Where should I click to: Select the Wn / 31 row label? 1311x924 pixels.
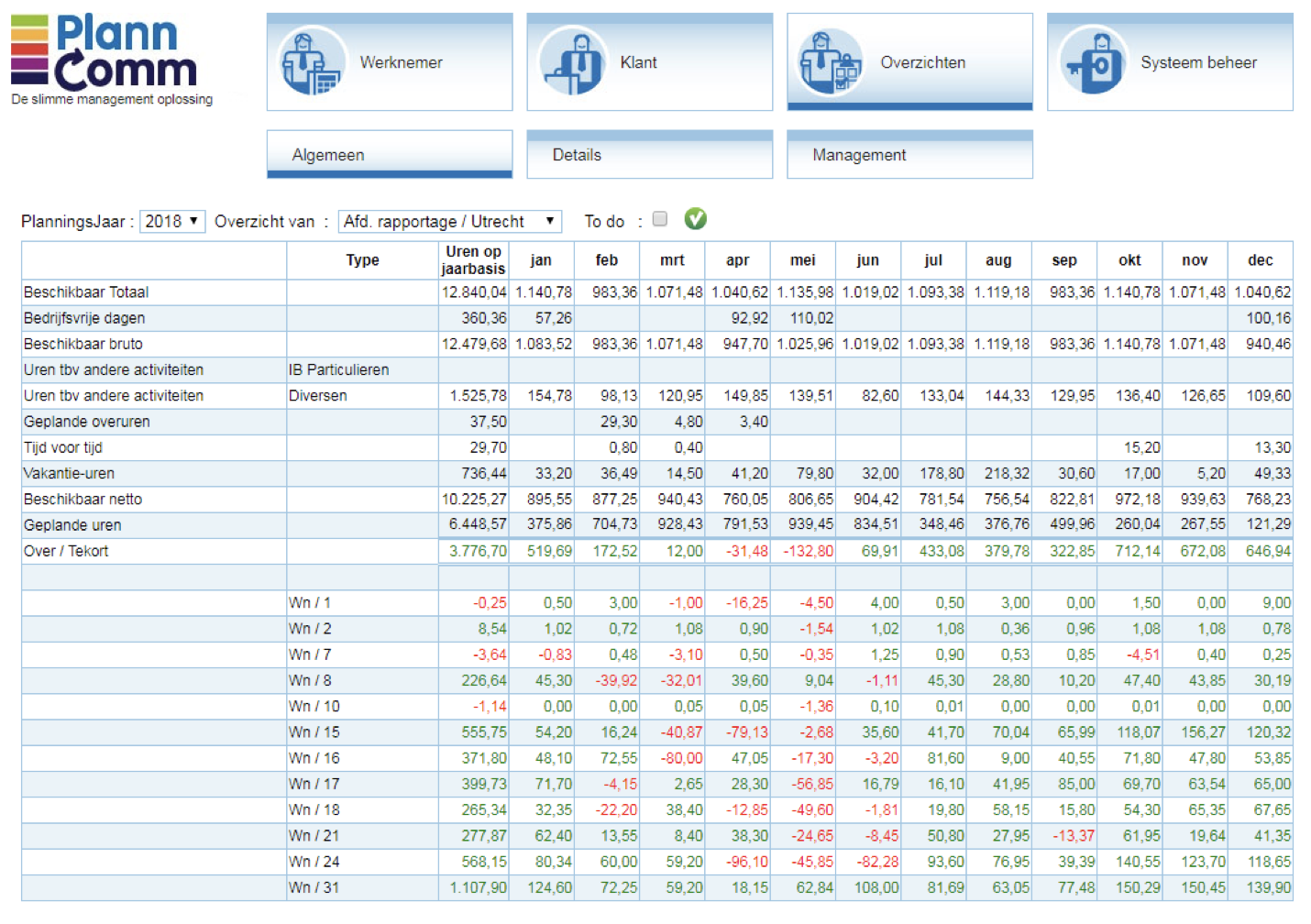[314, 888]
